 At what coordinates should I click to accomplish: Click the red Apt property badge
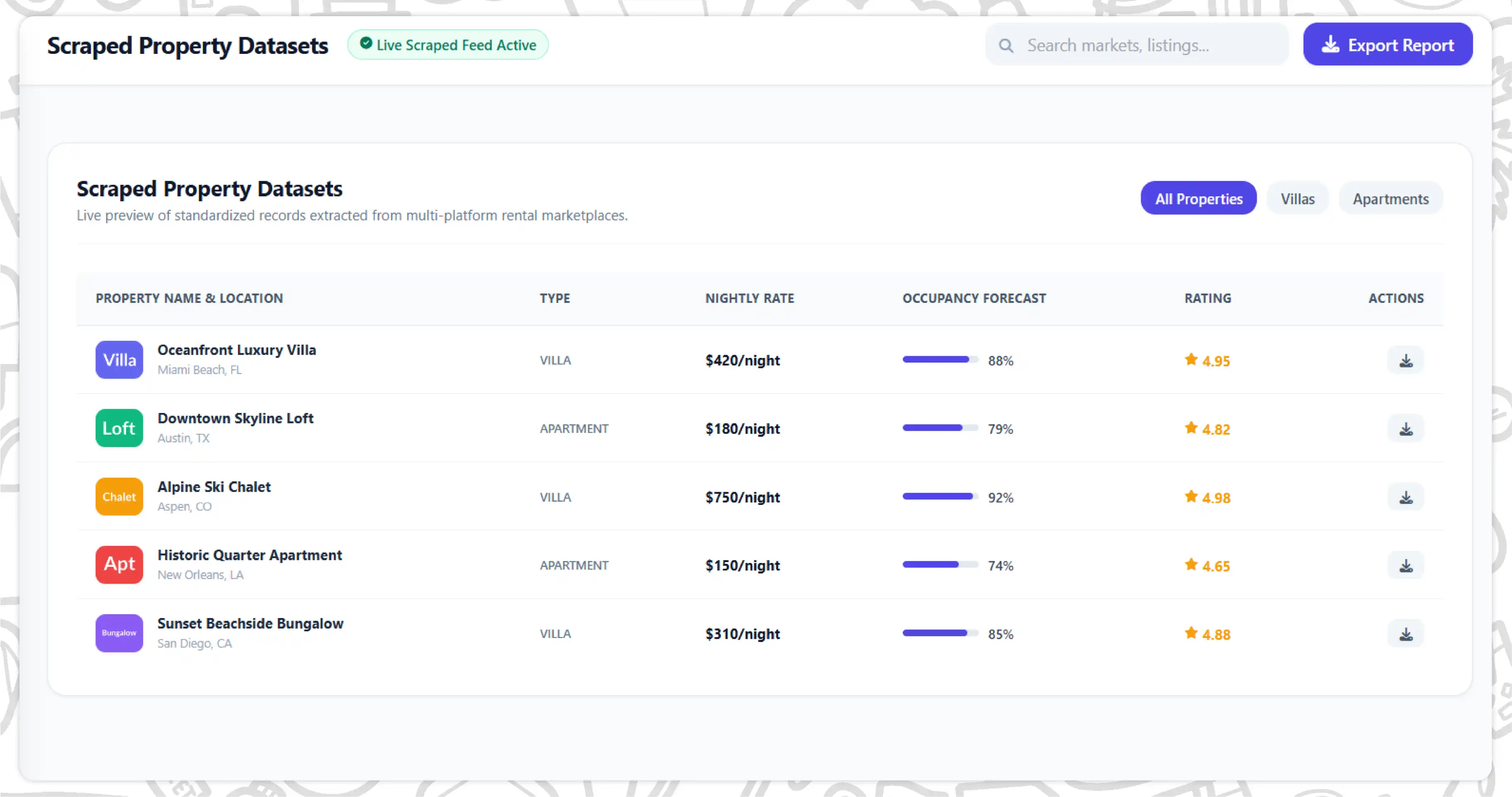119,565
